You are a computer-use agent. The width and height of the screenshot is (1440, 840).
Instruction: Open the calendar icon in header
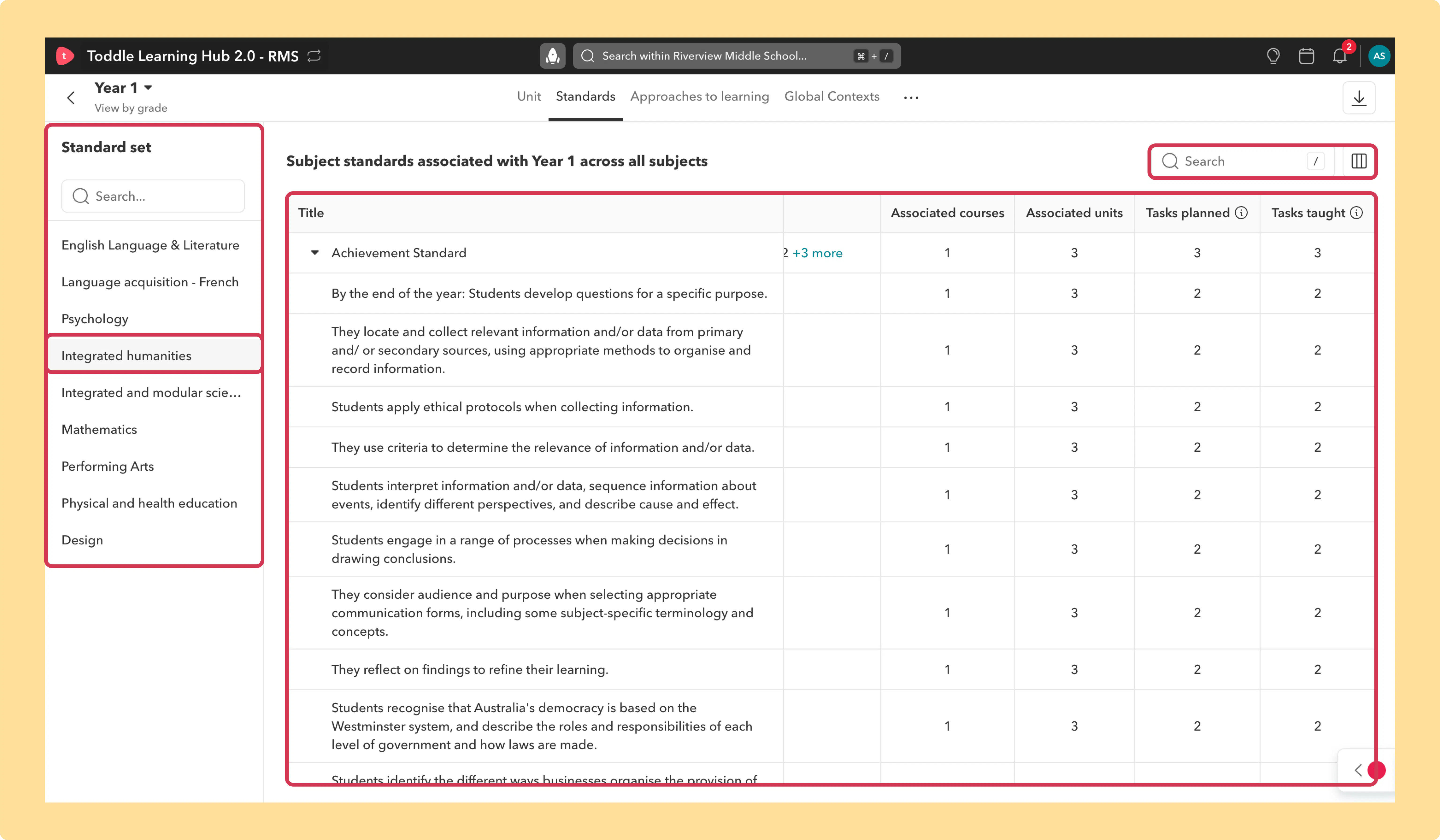click(1306, 56)
